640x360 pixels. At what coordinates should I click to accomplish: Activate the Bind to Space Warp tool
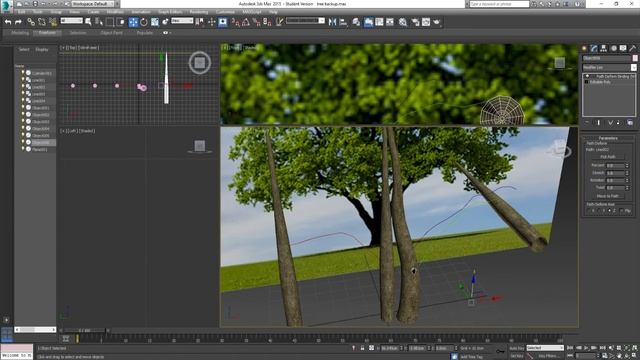[53, 22]
